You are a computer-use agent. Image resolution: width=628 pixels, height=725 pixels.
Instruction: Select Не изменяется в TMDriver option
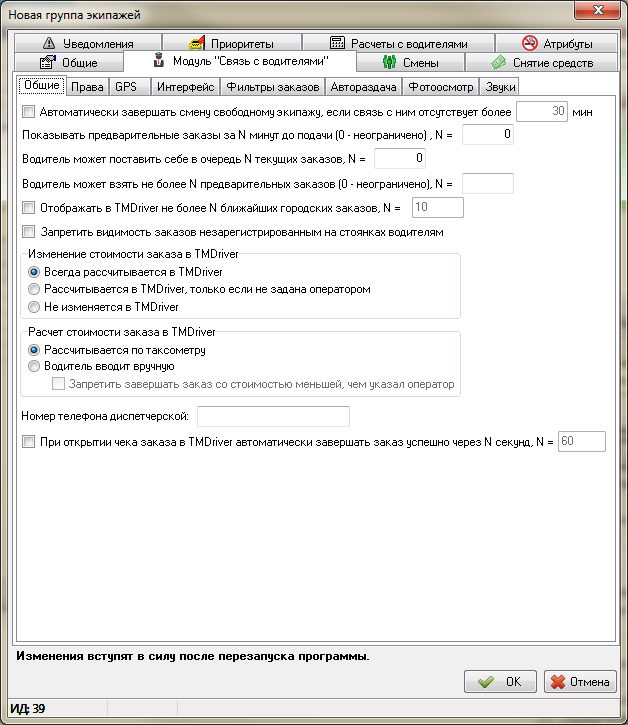pyautogui.click(x=35, y=307)
